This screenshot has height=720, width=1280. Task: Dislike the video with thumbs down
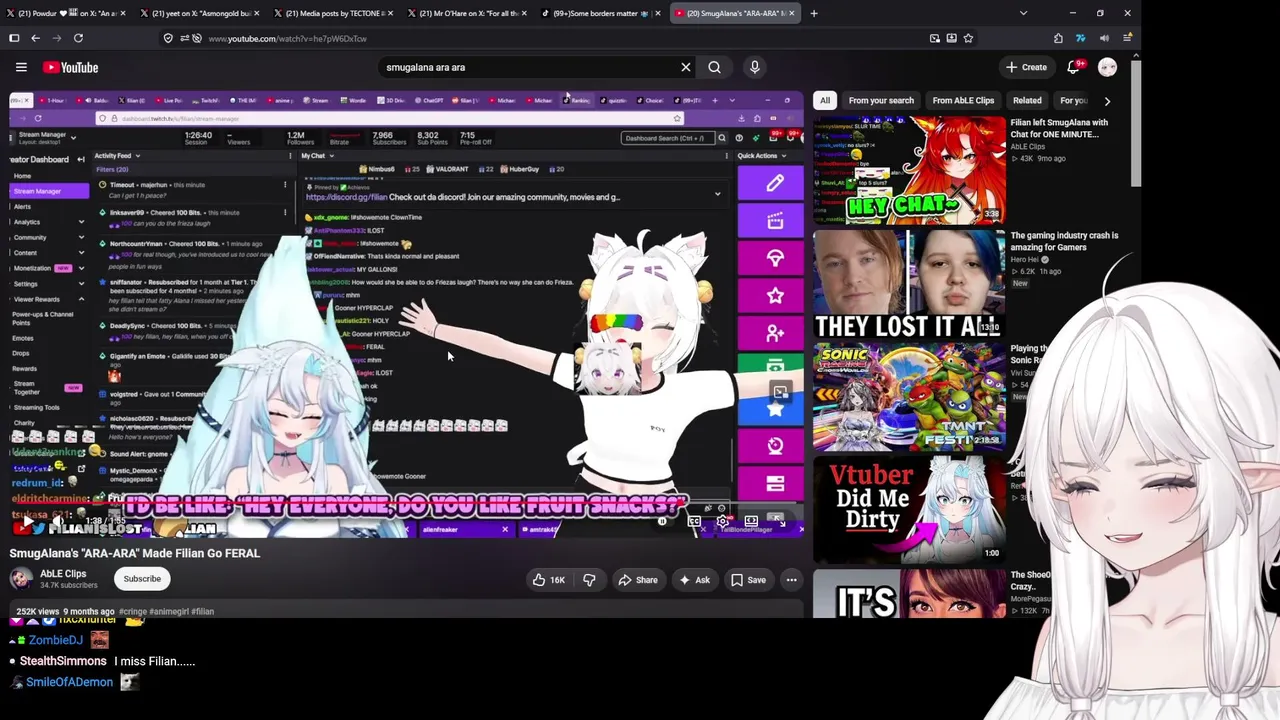point(589,580)
